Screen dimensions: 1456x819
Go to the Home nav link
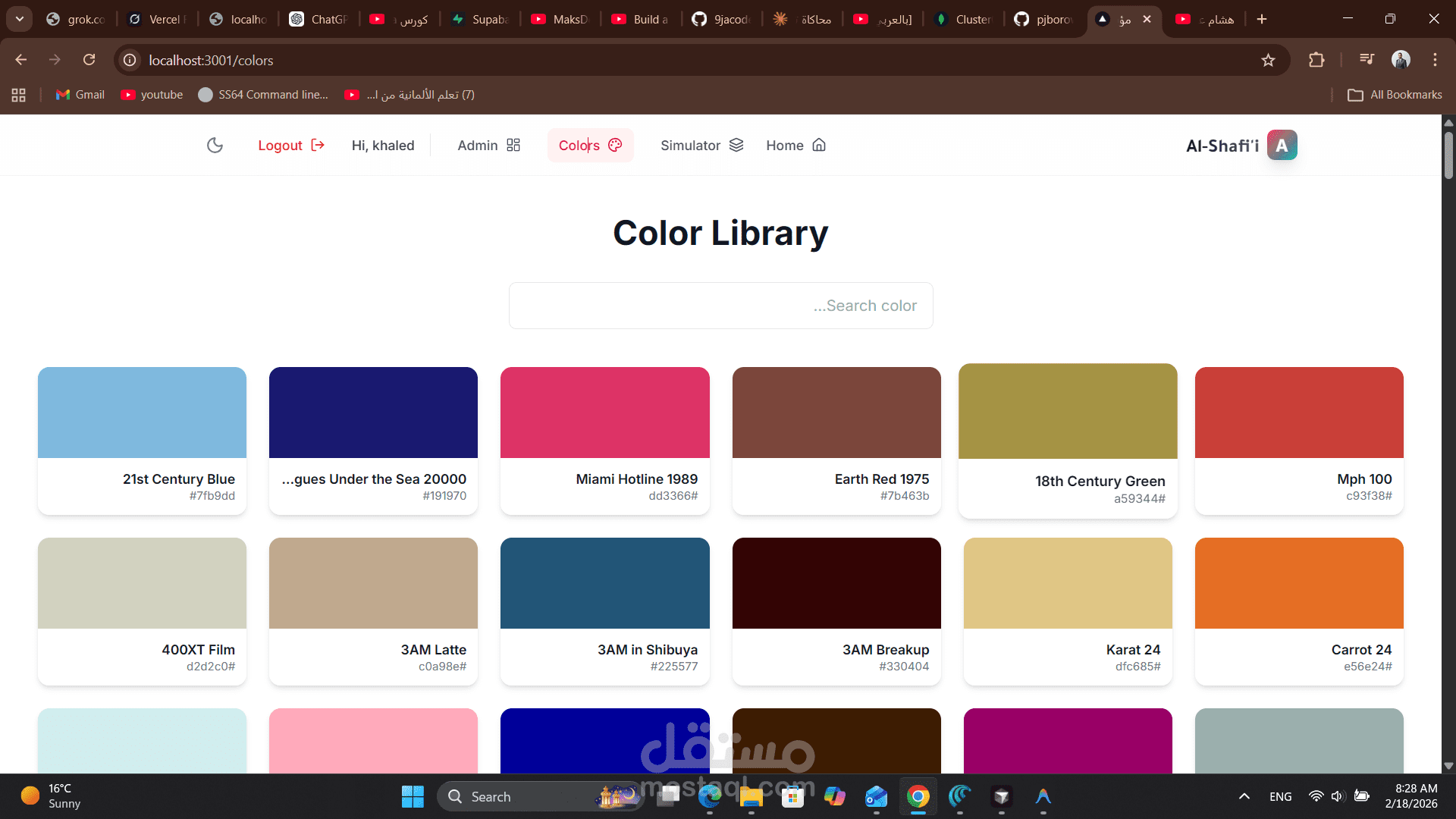pyautogui.click(x=795, y=145)
